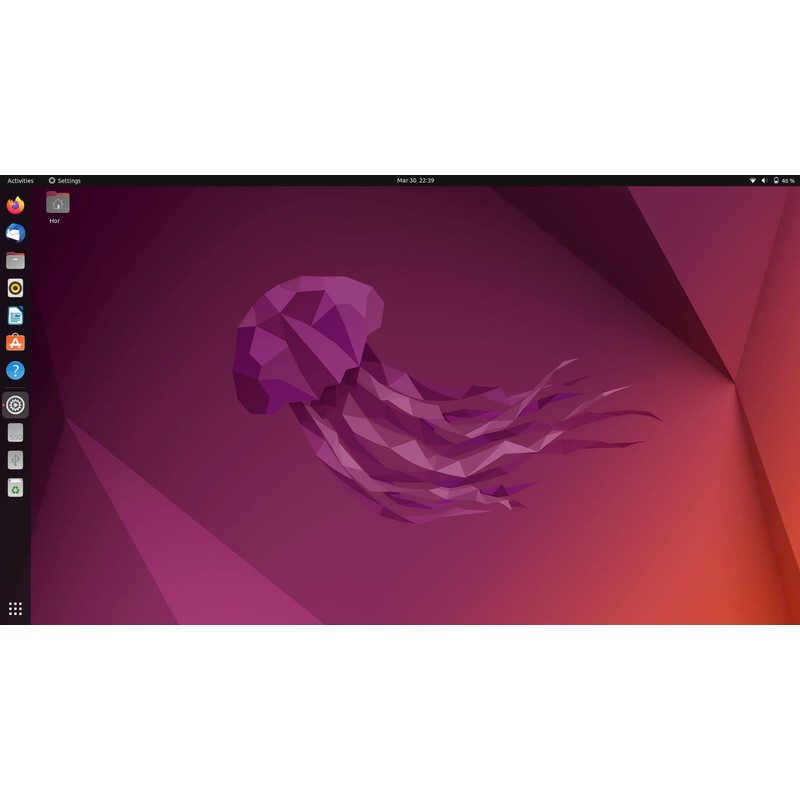The width and height of the screenshot is (800, 800).
Task: Open the Help icon in dock
Action: tap(15, 371)
